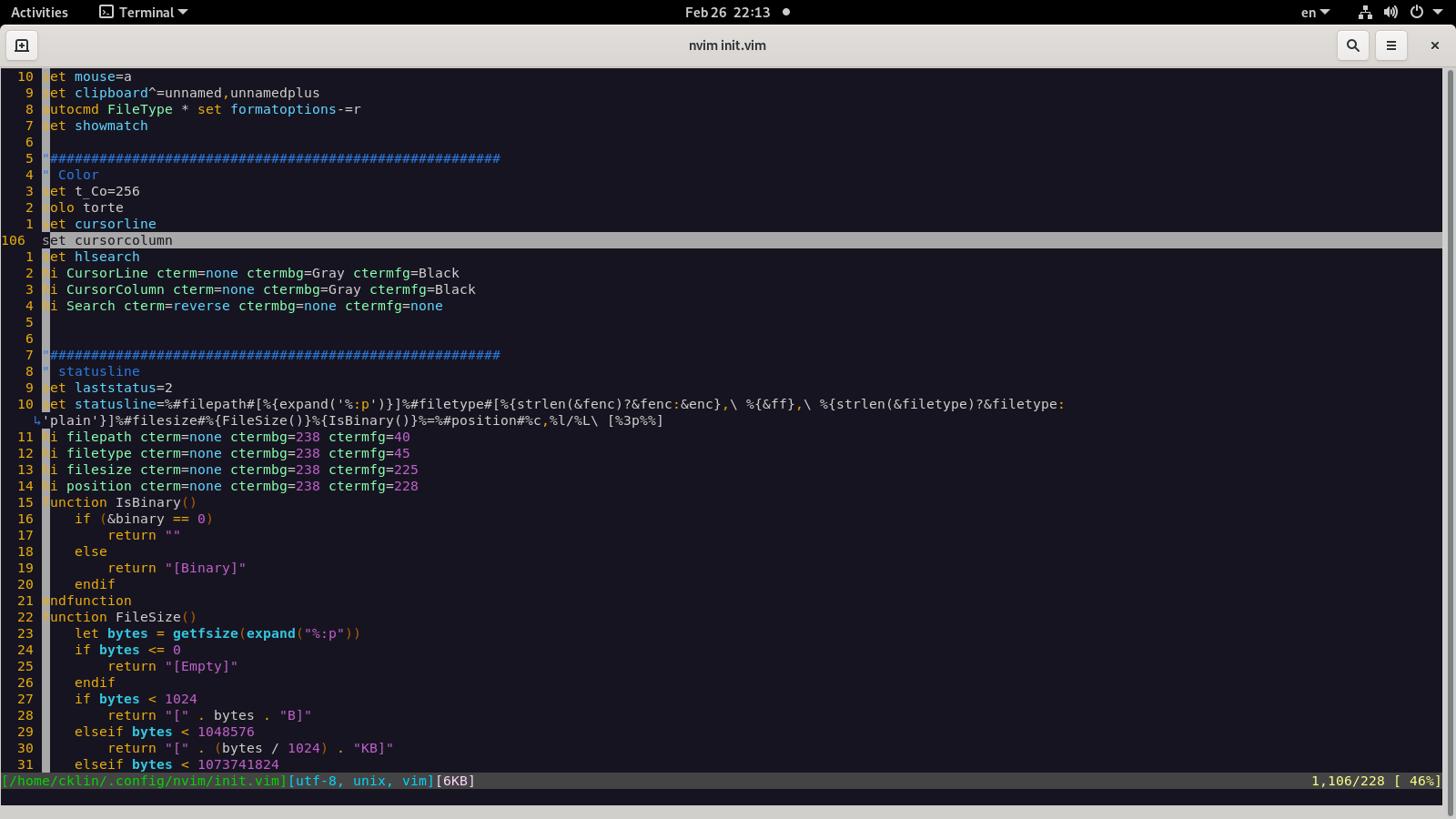Close the nvim terminal window
This screenshot has height=819, width=1456.
[x=1435, y=45]
